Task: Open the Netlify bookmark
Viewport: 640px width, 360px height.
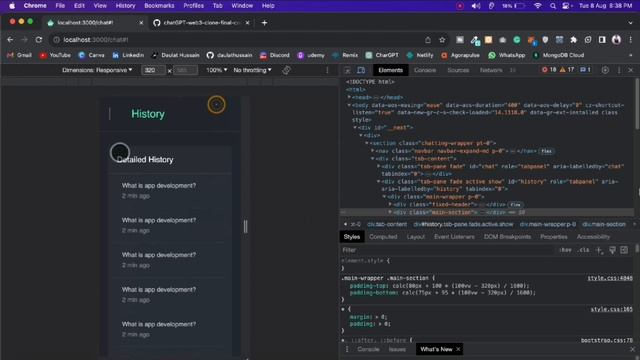Action: (x=420, y=55)
